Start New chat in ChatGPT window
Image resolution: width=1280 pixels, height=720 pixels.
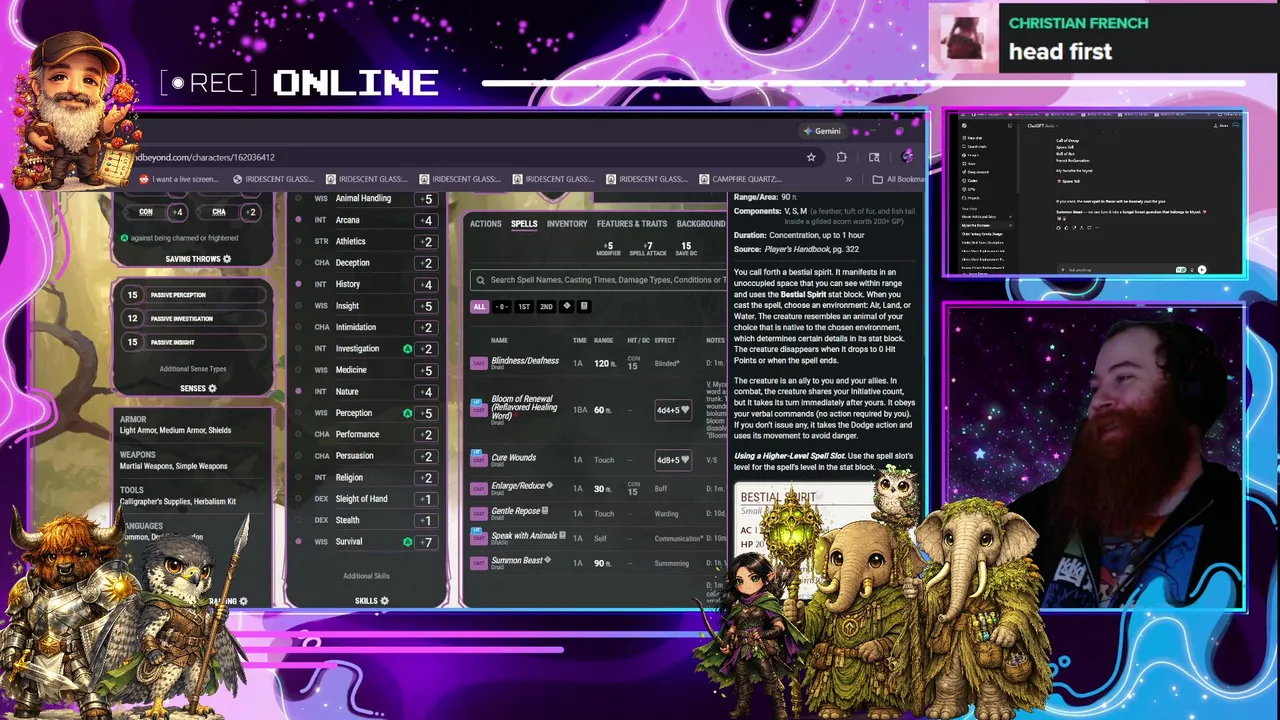click(972, 138)
